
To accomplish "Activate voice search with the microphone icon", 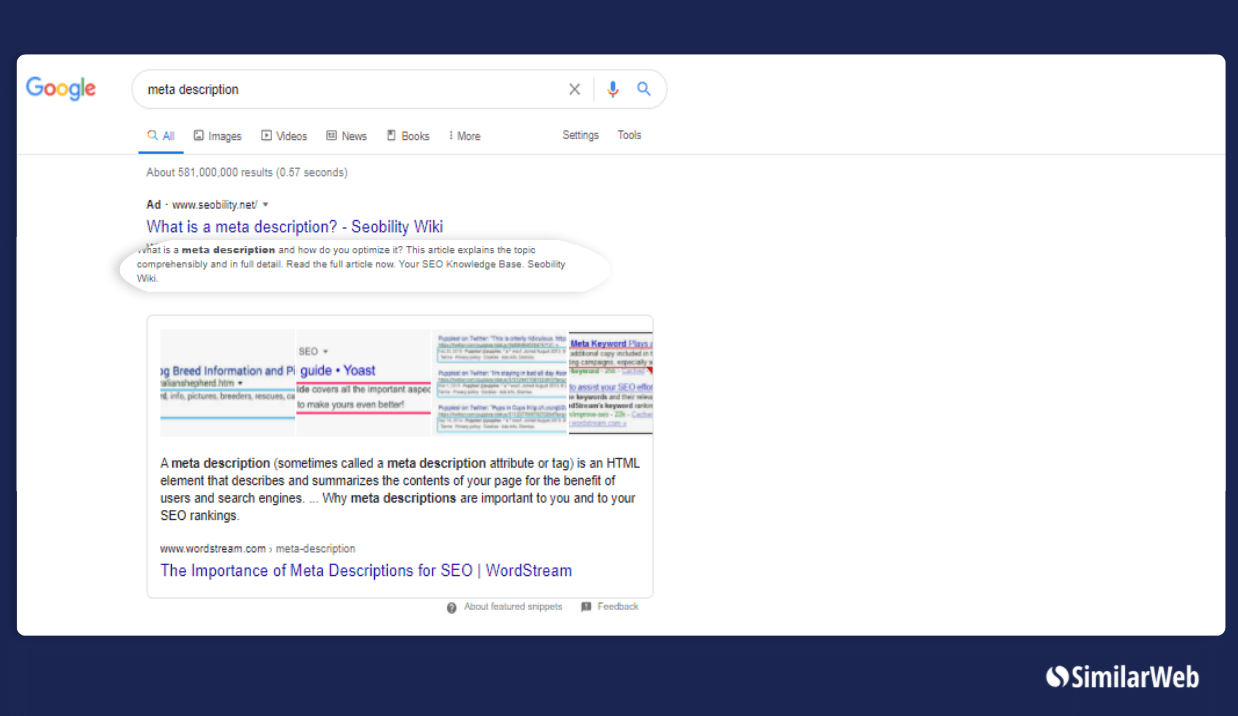I will click(613, 89).
